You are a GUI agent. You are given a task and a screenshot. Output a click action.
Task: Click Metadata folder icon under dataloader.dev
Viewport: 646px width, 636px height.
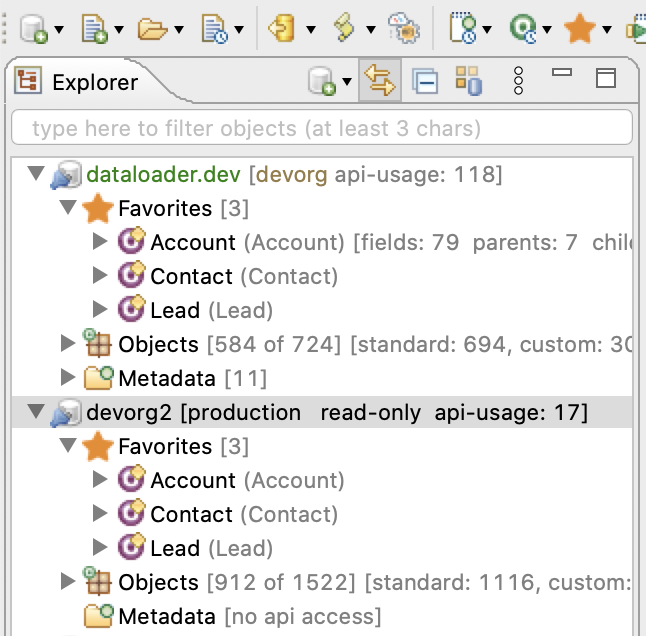click(x=98, y=378)
